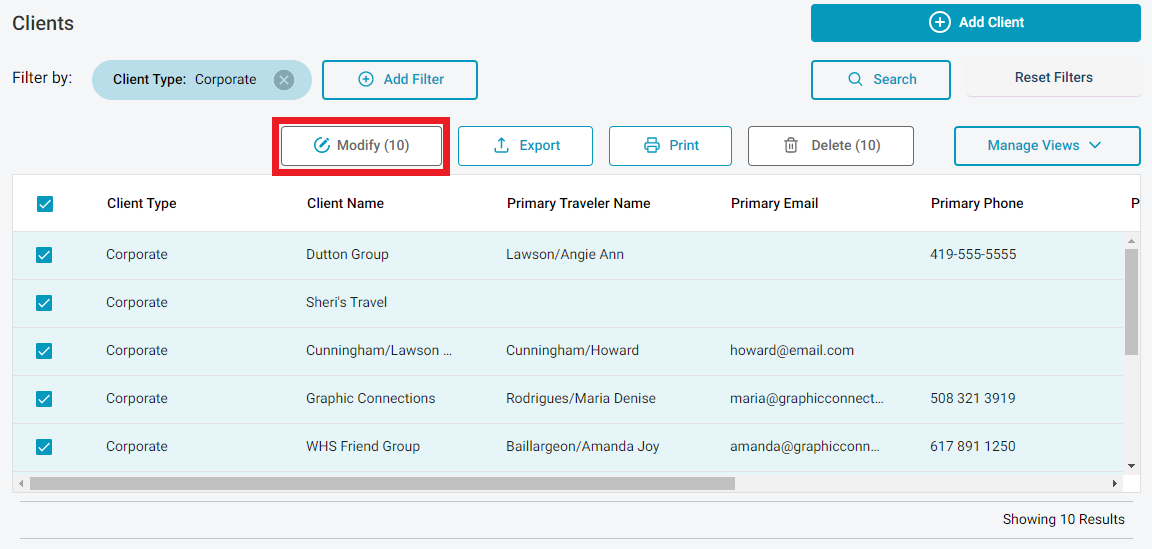Viewport: 1152px width, 549px height.
Task: Click the printer icon on Print
Action: pos(652,145)
